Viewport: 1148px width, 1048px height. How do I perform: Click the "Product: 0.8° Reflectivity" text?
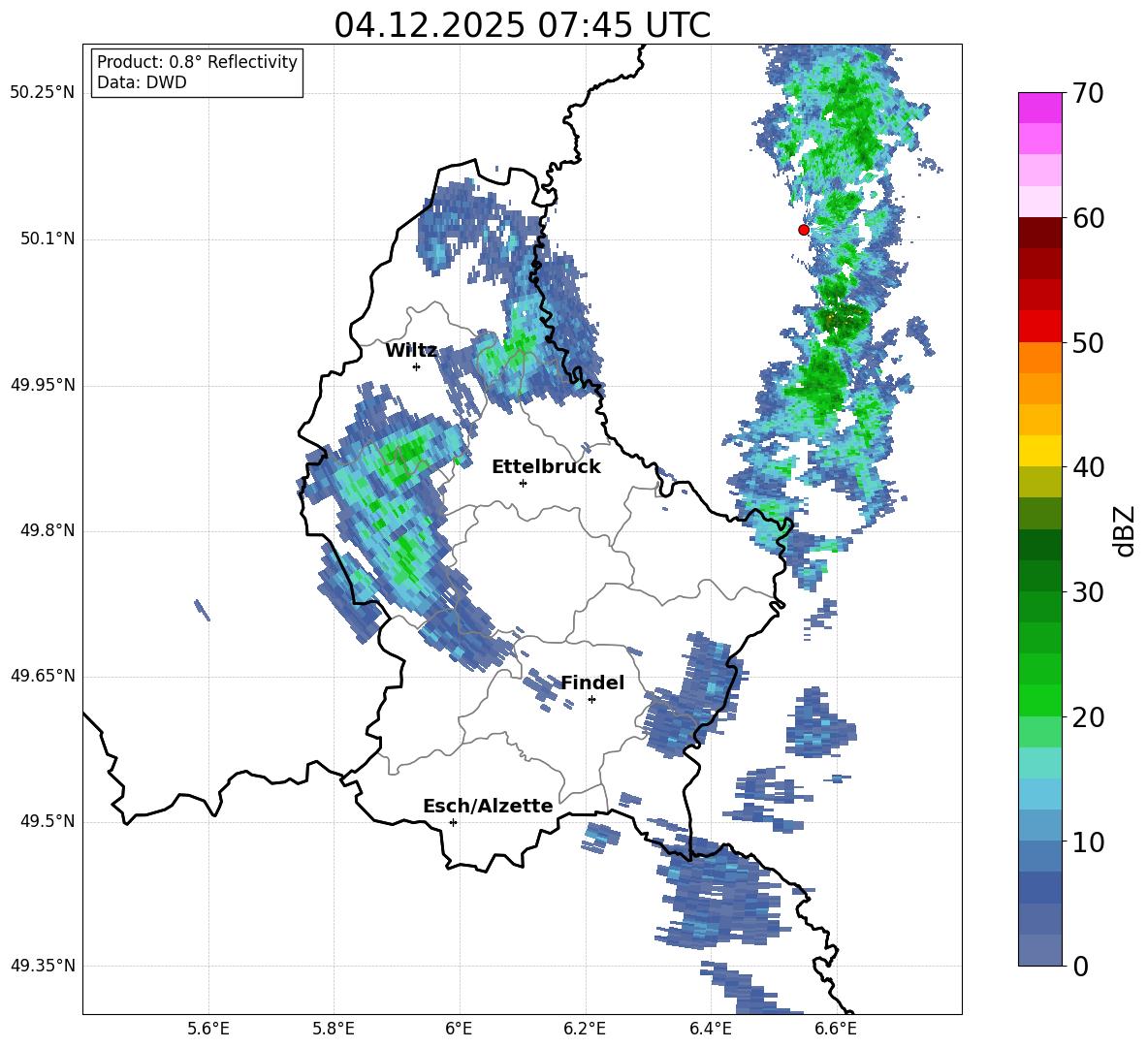point(197,62)
